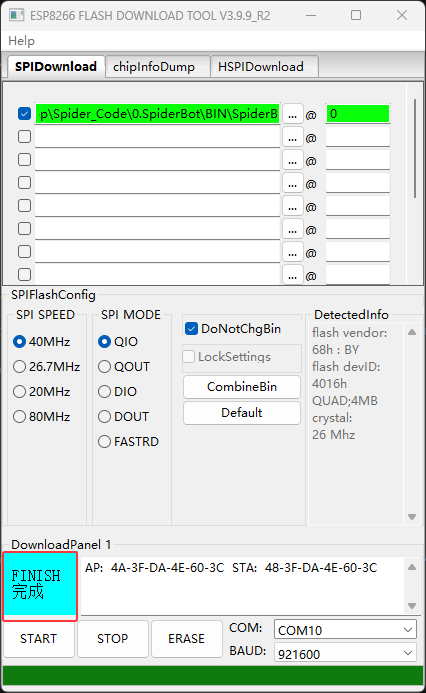This screenshot has width=426, height=693.
Task: Click the second row file path field
Action: tap(157, 137)
